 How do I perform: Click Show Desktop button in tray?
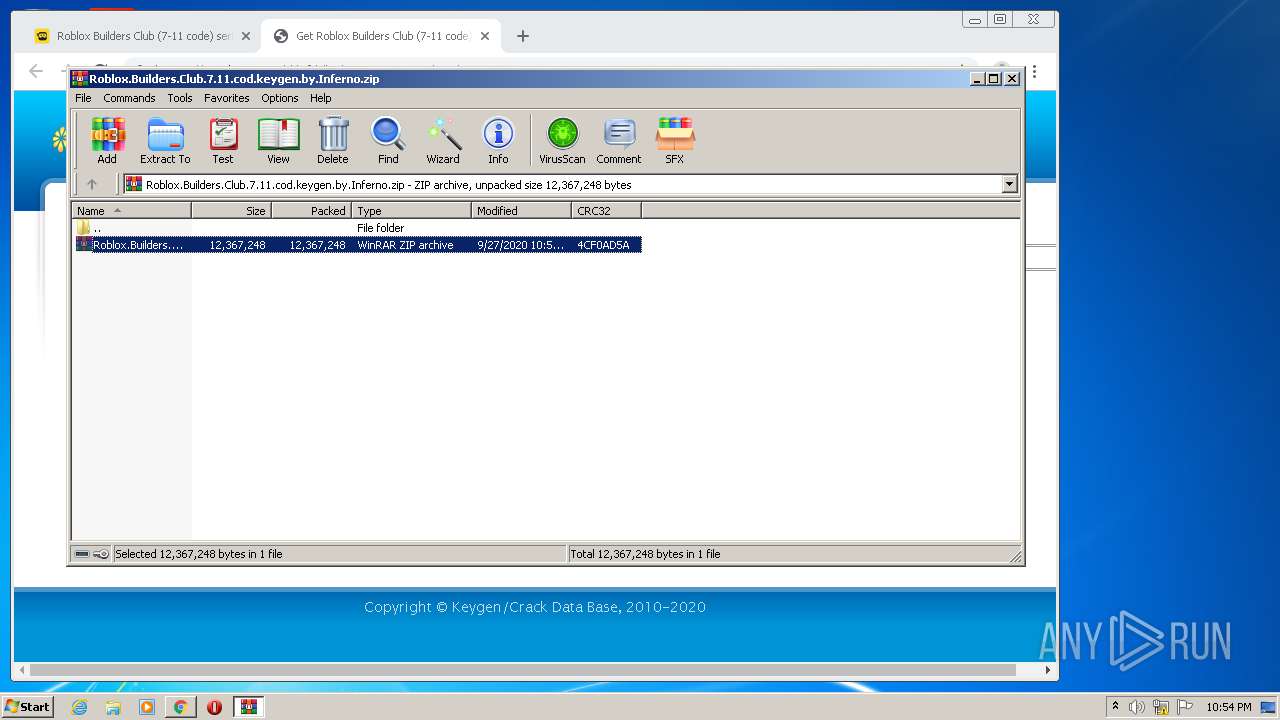click(x=1270, y=707)
